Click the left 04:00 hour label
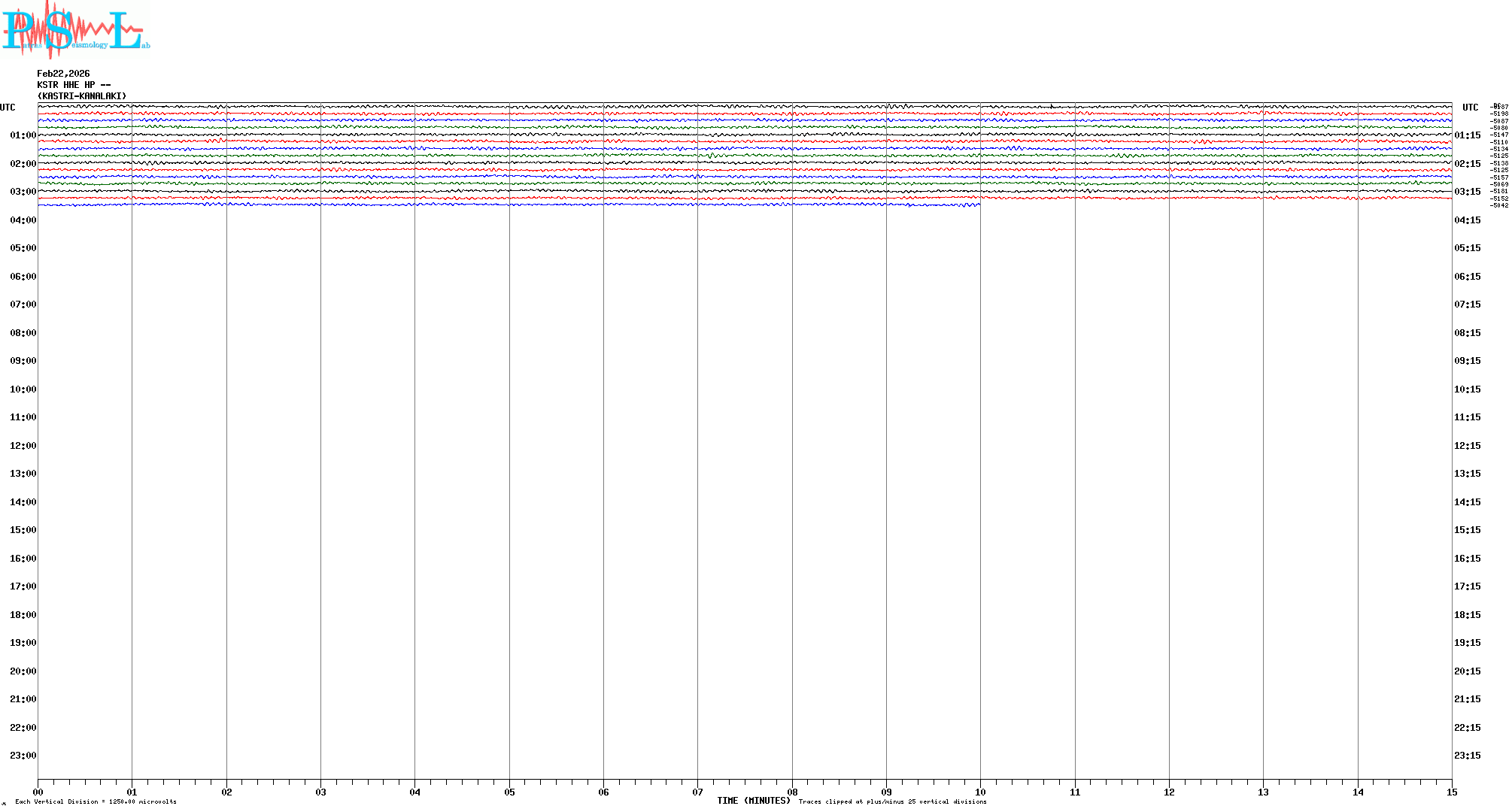 point(23,220)
